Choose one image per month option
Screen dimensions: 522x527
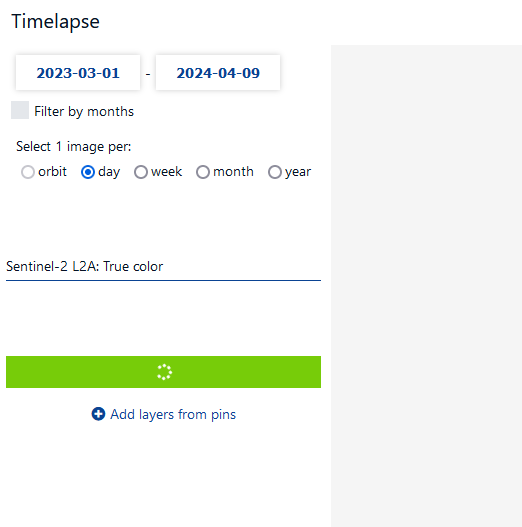tap(203, 172)
